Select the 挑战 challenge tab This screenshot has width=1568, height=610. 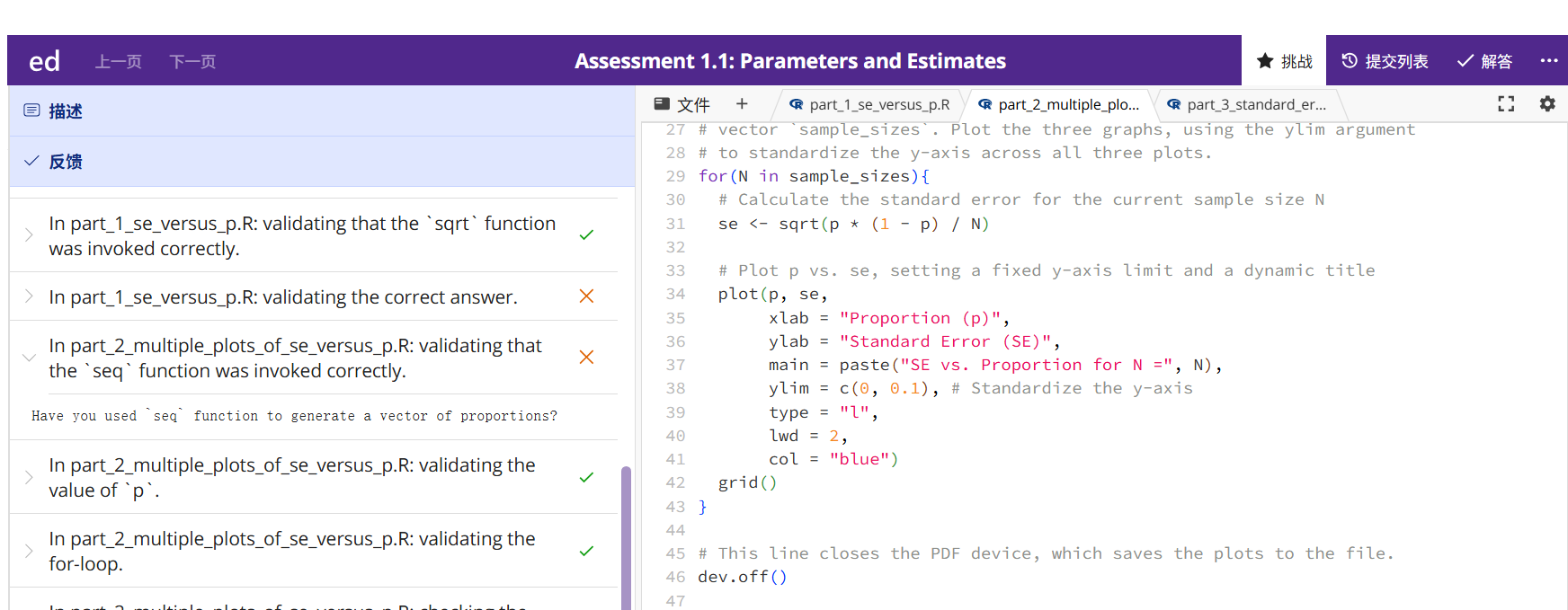1284,61
